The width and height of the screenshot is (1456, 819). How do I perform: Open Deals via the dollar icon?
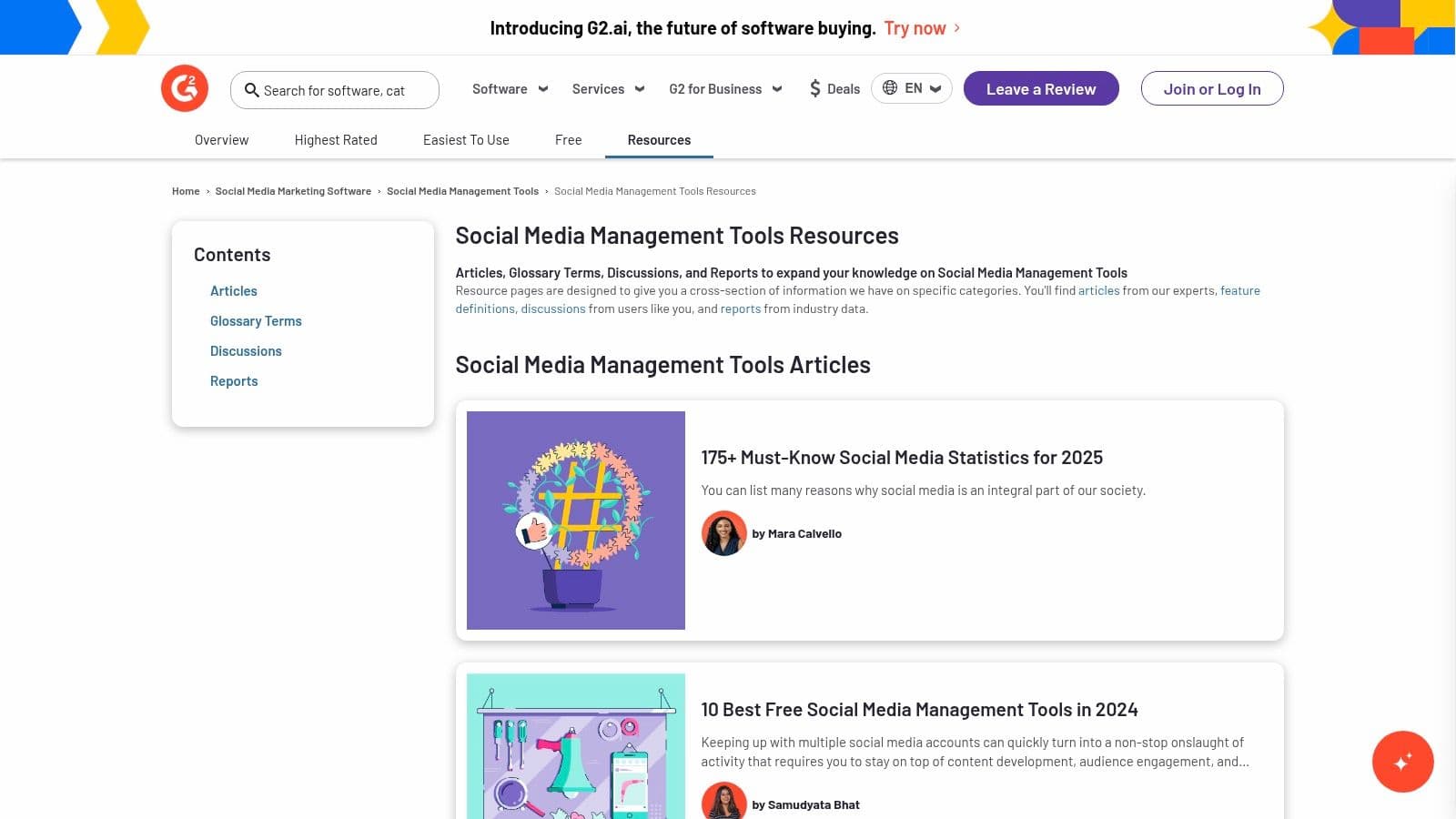[815, 88]
